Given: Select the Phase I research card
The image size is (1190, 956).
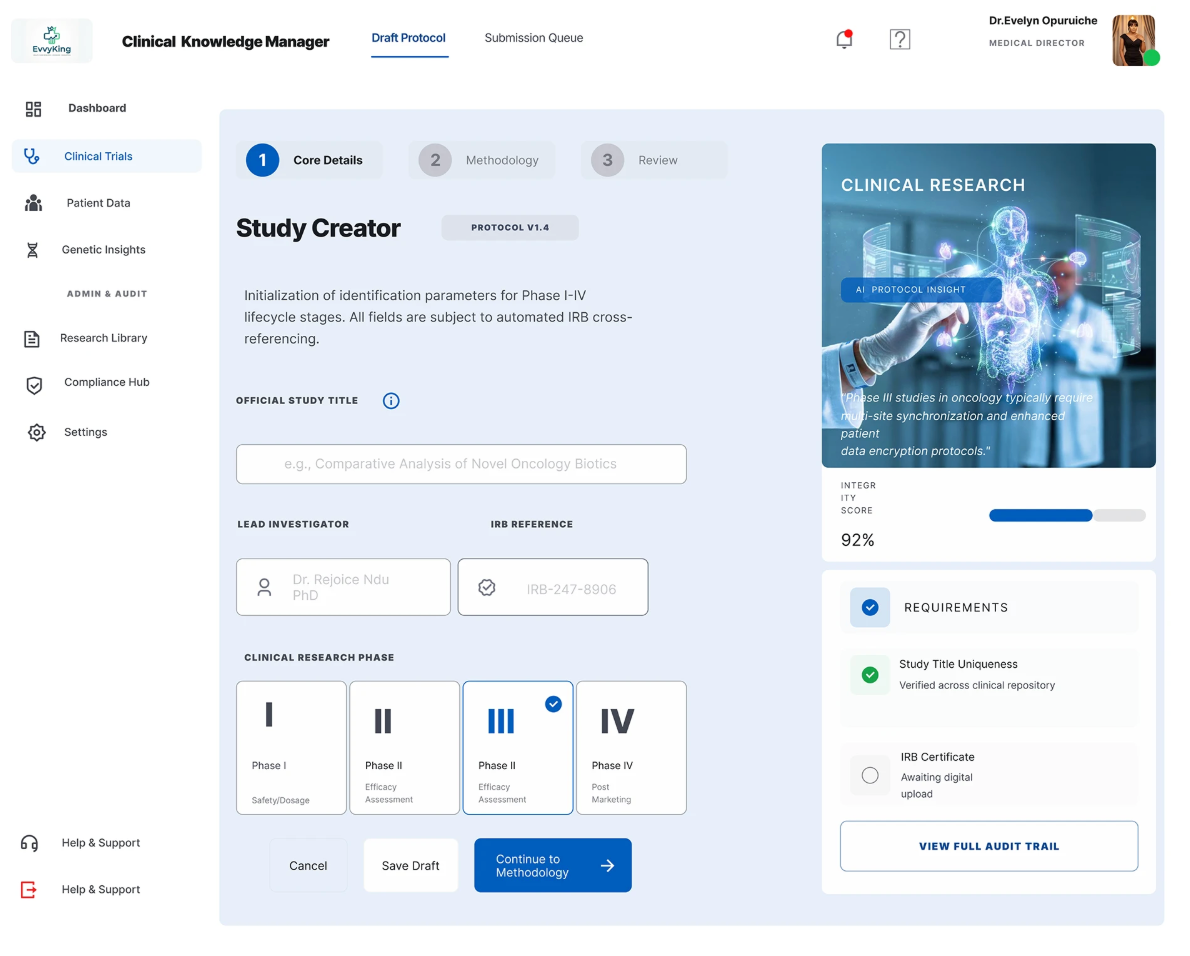Looking at the screenshot, I should click(x=291, y=747).
